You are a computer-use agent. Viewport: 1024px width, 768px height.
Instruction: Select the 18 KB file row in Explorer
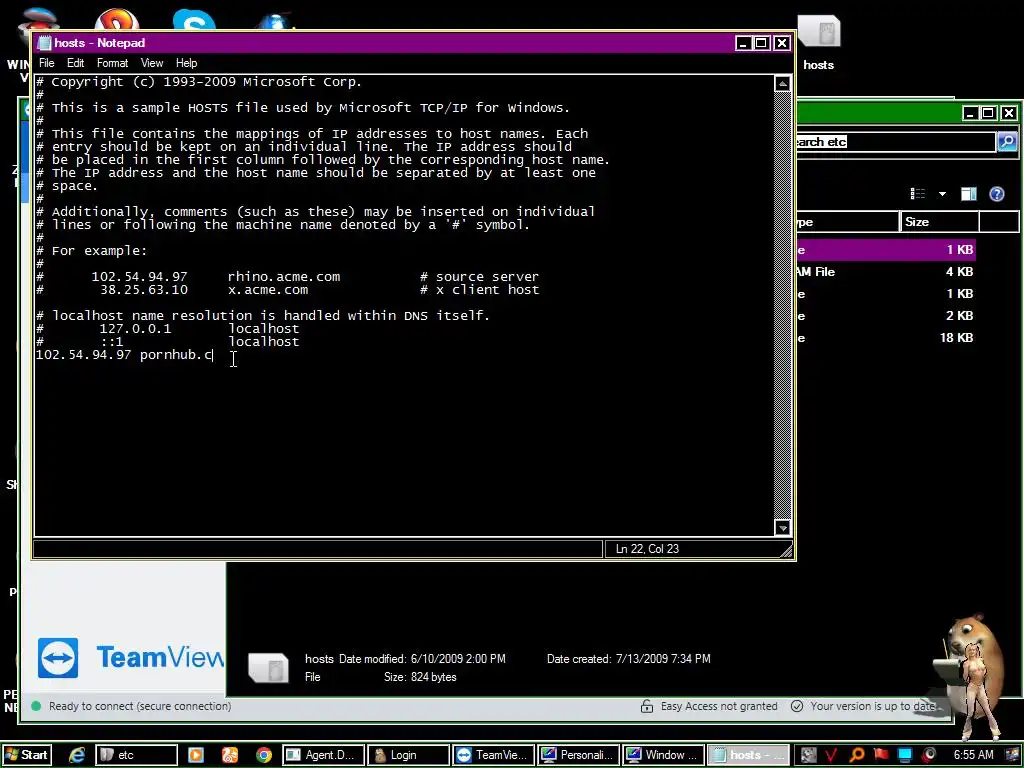click(885, 338)
